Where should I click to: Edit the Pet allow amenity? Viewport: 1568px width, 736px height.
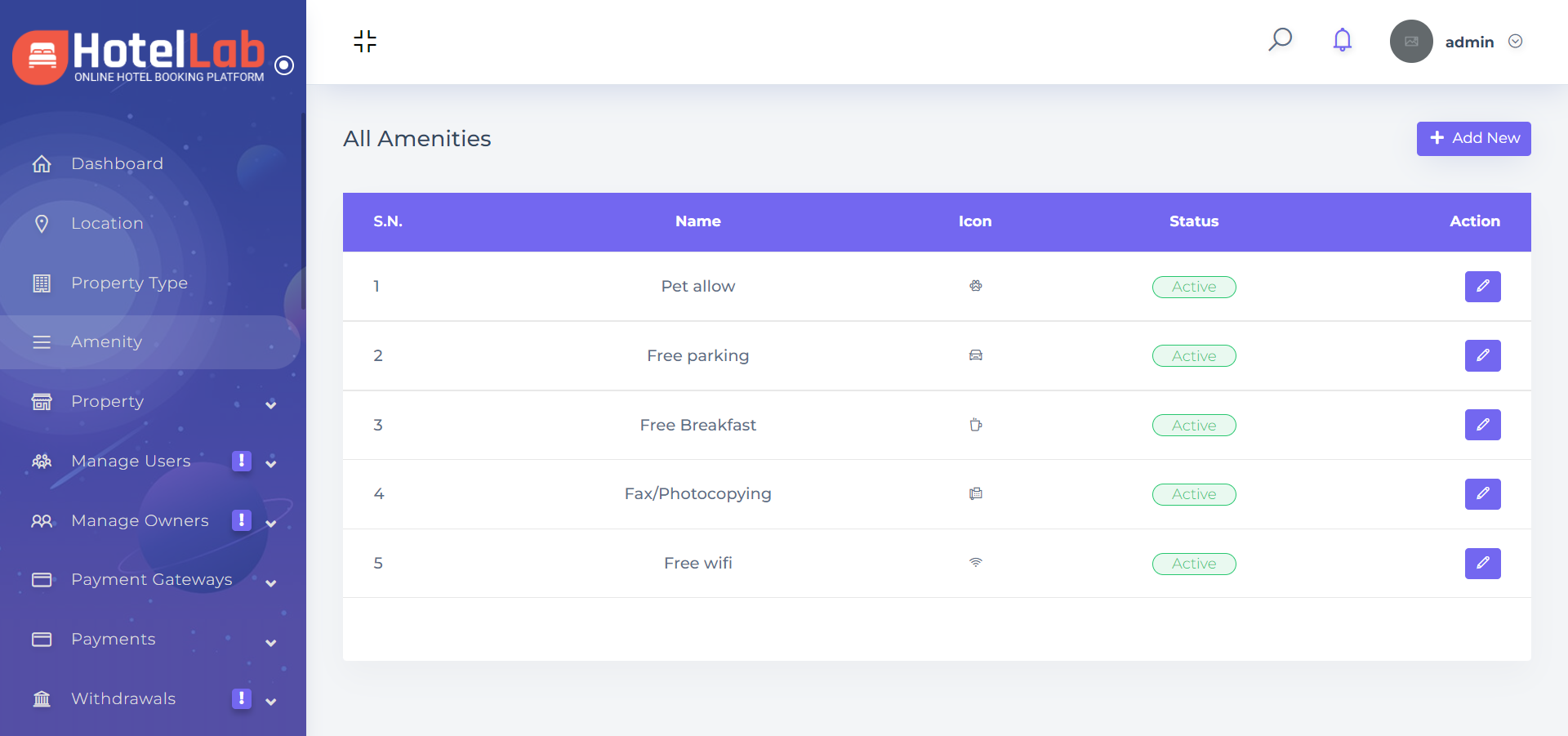tap(1482, 287)
